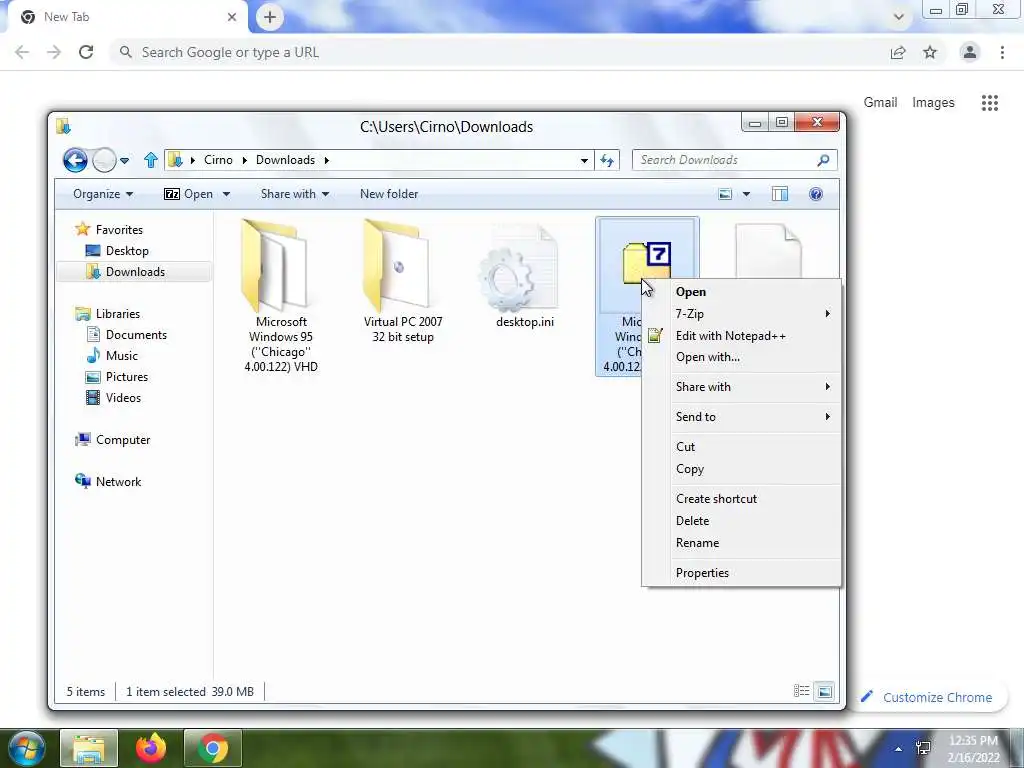Open the Share with toolbar dropdown
This screenshot has height=768, width=1024.
(x=295, y=194)
